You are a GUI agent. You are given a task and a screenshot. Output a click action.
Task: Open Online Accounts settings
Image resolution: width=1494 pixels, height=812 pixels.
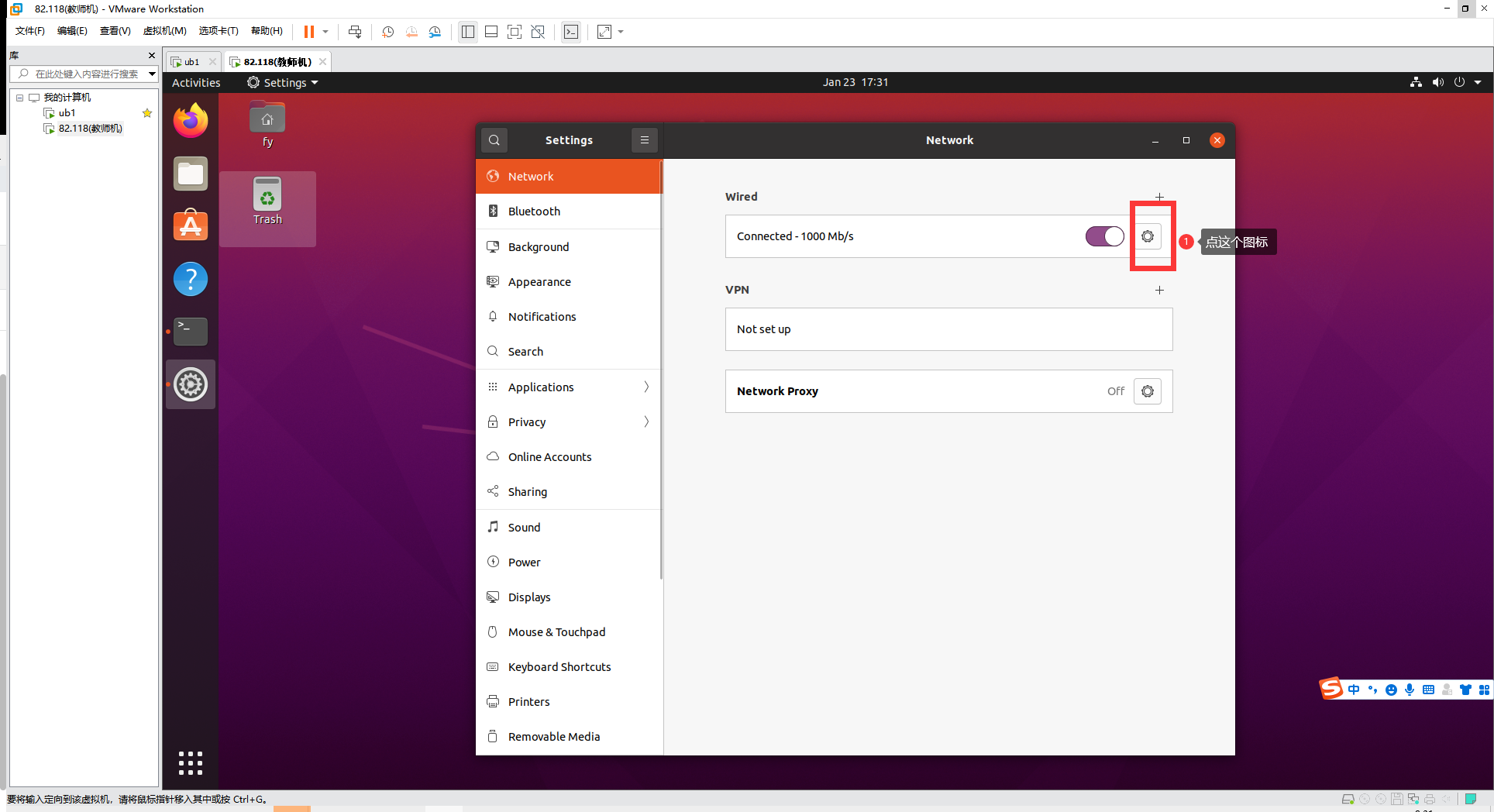click(x=569, y=457)
